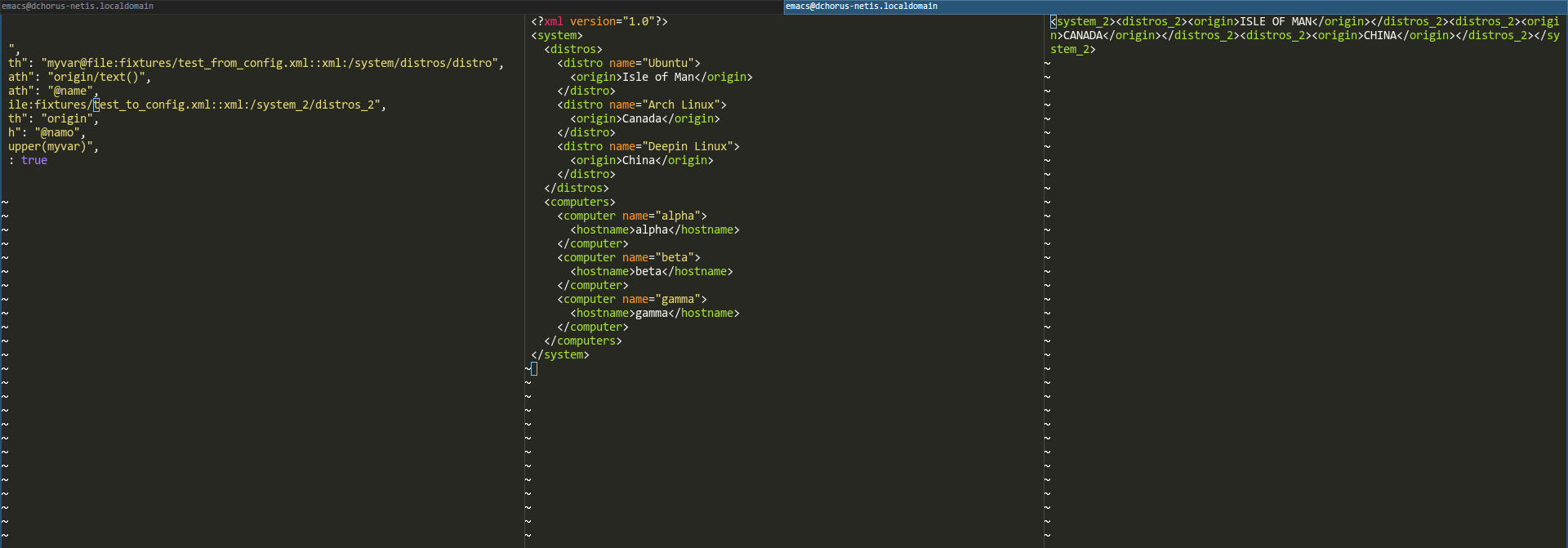The width and height of the screenshot is (1568, 548).
Task: Click the Isle of Man origin line
Action: (x=661, y=77)
